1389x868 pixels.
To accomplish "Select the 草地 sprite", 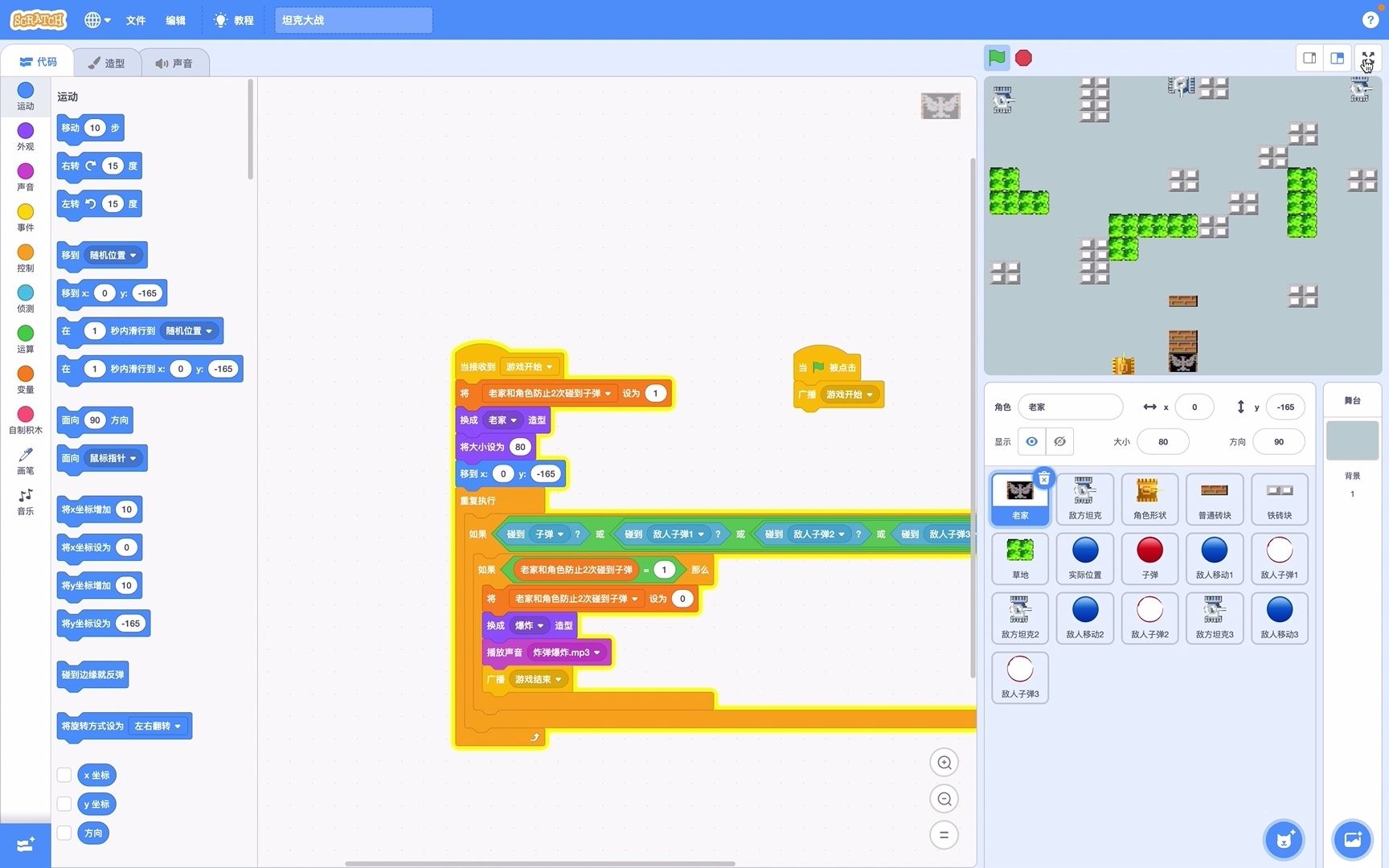I will click(x=1020, y=559).
